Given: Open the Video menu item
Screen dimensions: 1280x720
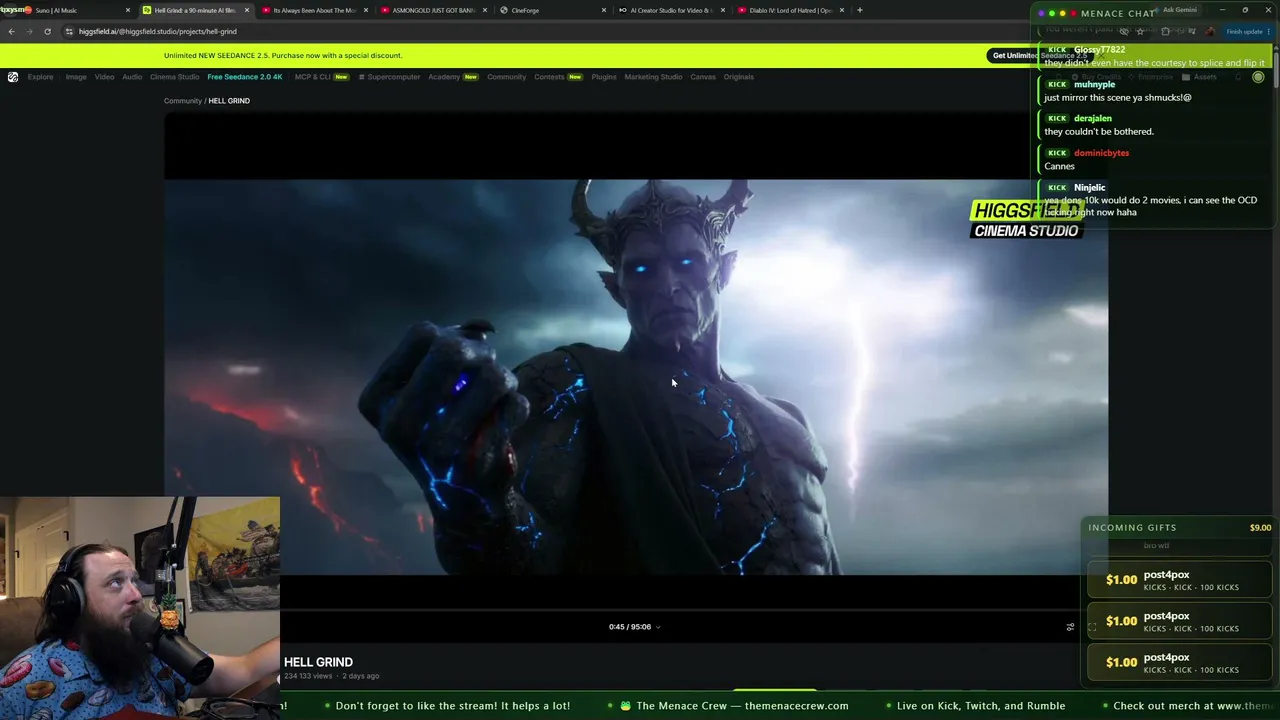Looking at the screenshot, I should 104,77.
